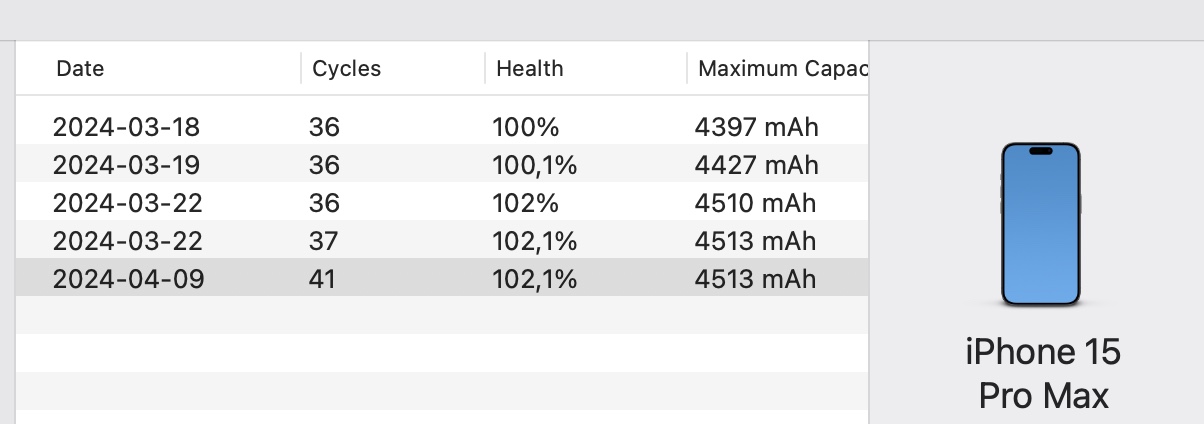Click the 41 cycles cell
Screen dimensions: 1204x424
(x=322, y=279)
